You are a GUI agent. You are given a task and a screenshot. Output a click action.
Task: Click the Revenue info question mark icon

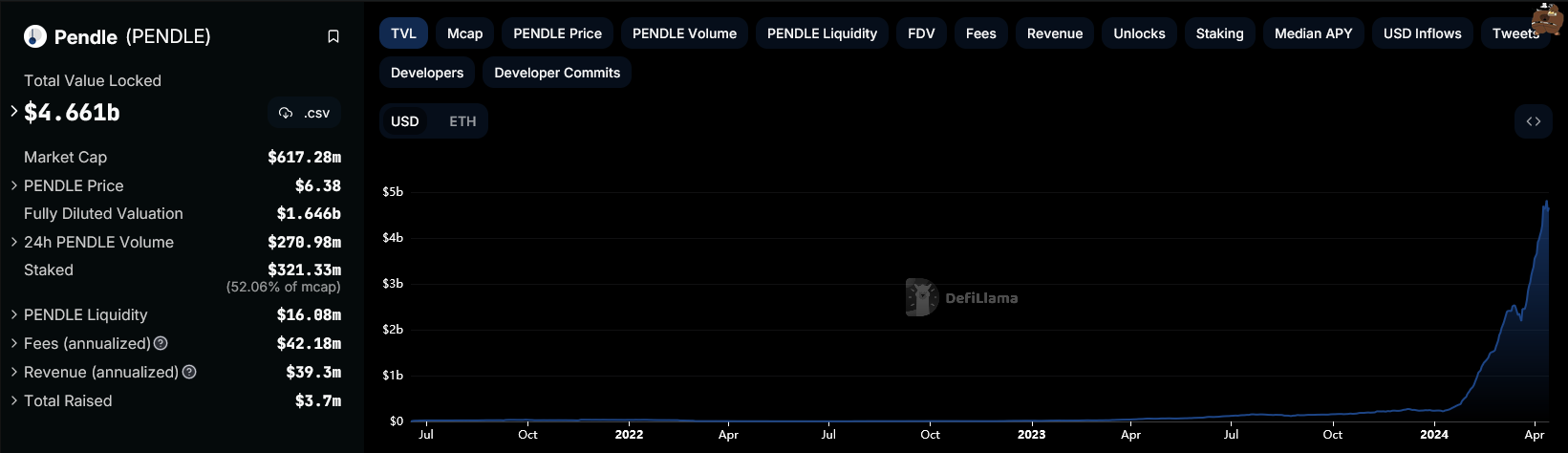tap(189, 372)
